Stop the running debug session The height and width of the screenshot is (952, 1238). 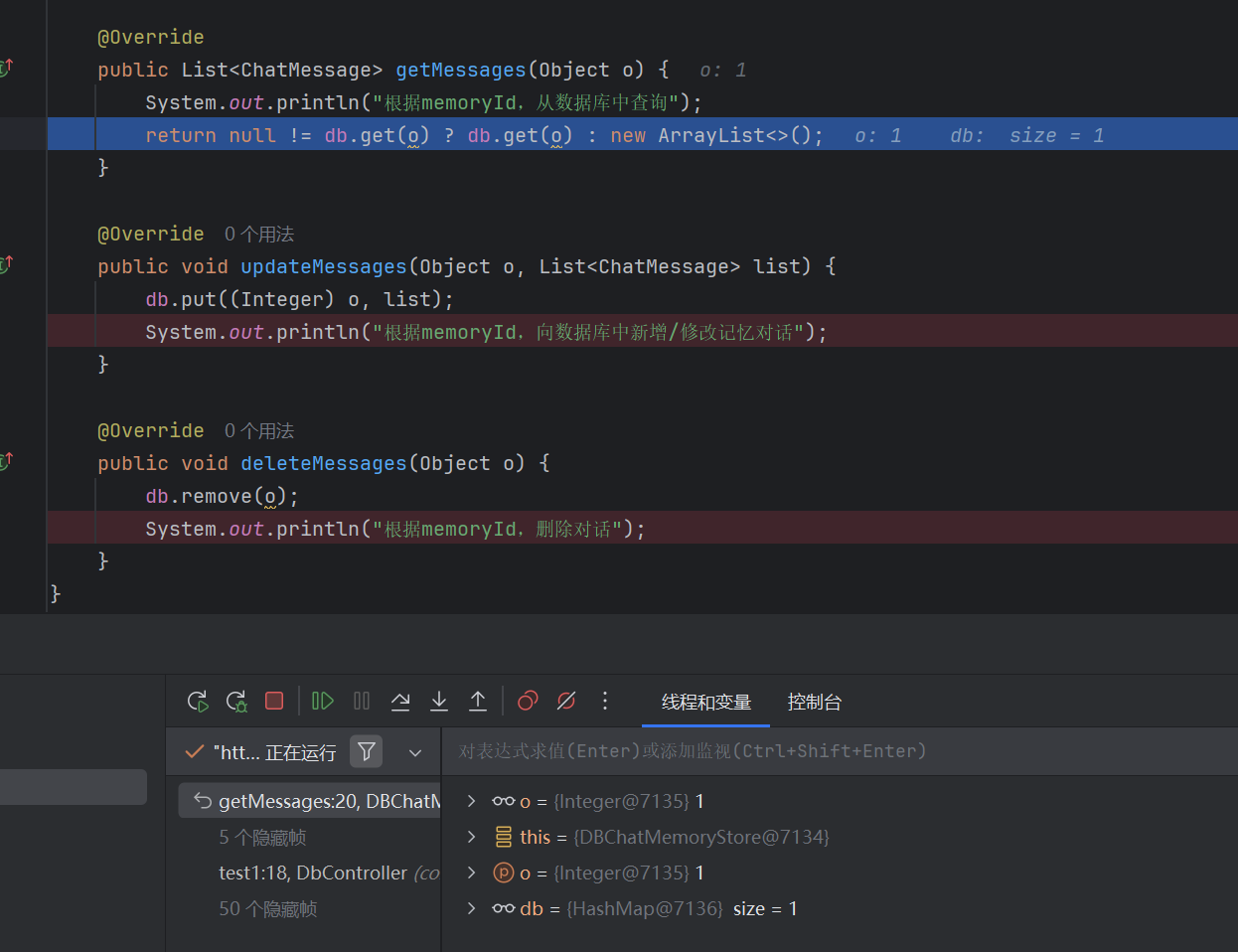pyautogui.click(x=275, y=702)
